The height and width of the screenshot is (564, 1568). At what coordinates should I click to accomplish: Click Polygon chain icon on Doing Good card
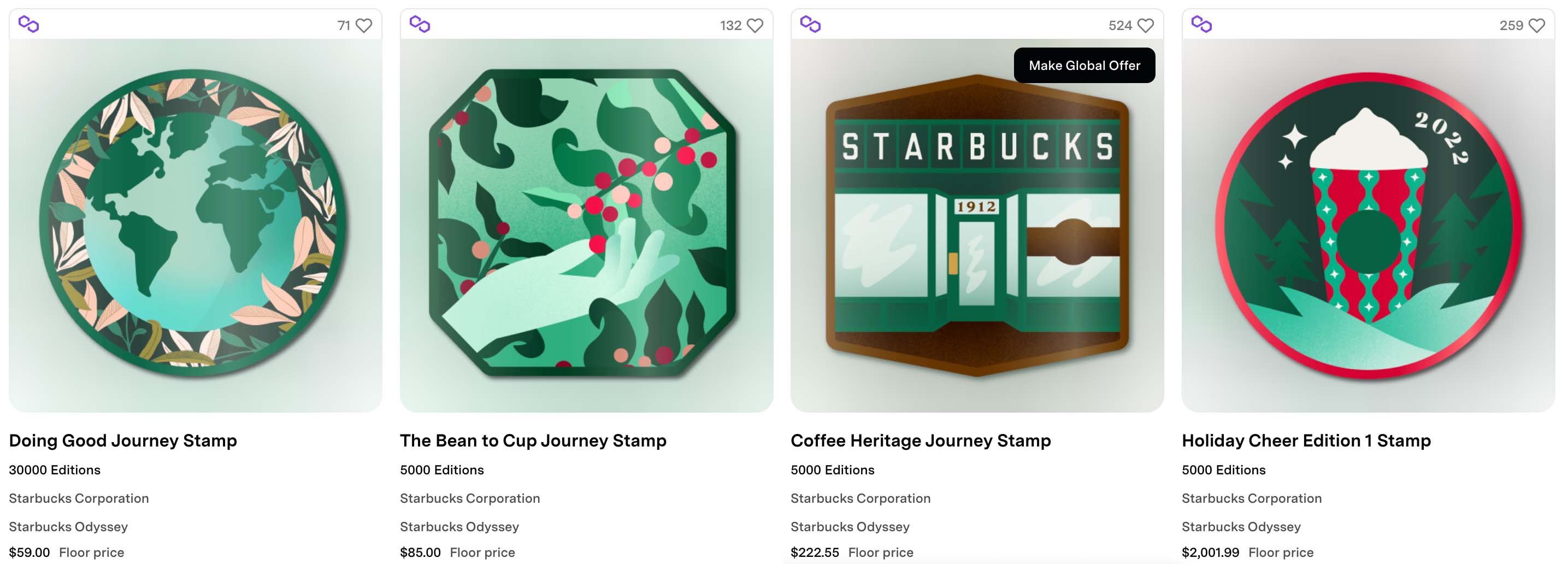[x=28, y=25]
